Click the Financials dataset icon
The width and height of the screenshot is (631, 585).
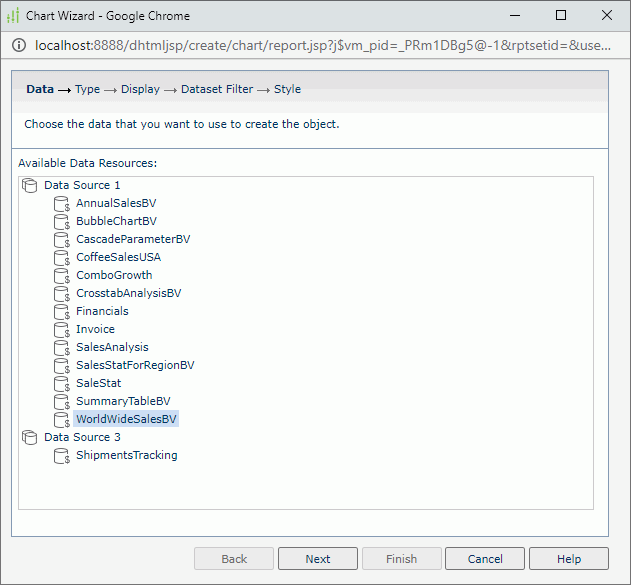pos(62,311)
